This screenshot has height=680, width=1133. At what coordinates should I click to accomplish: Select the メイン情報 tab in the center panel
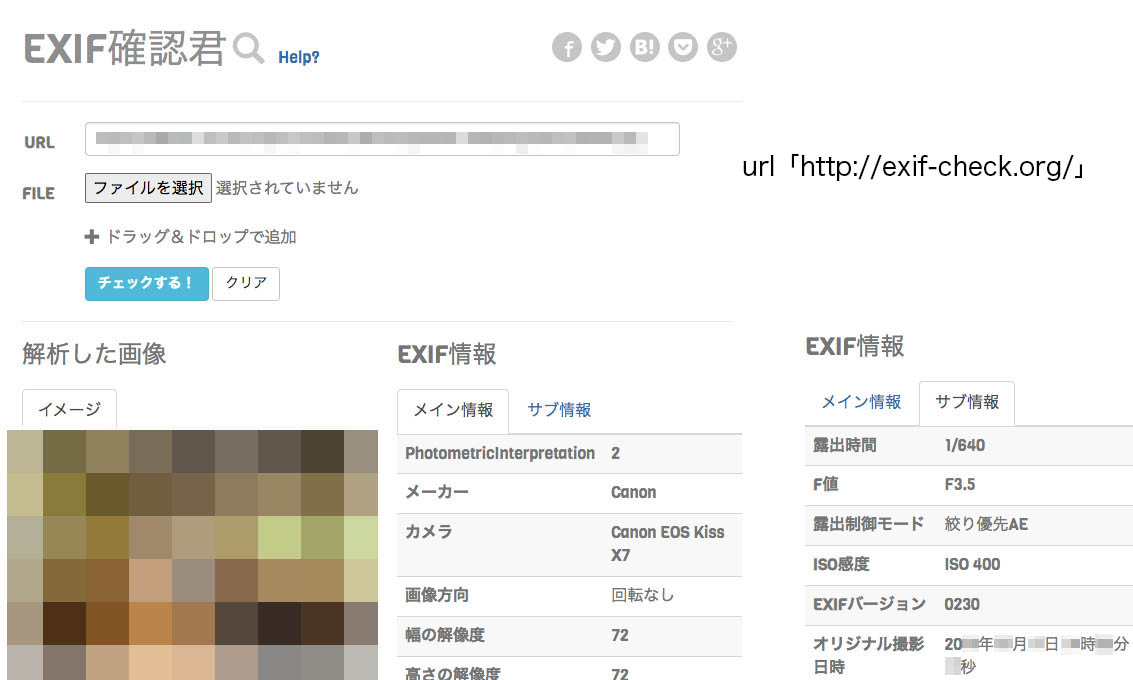coord(453,410)
